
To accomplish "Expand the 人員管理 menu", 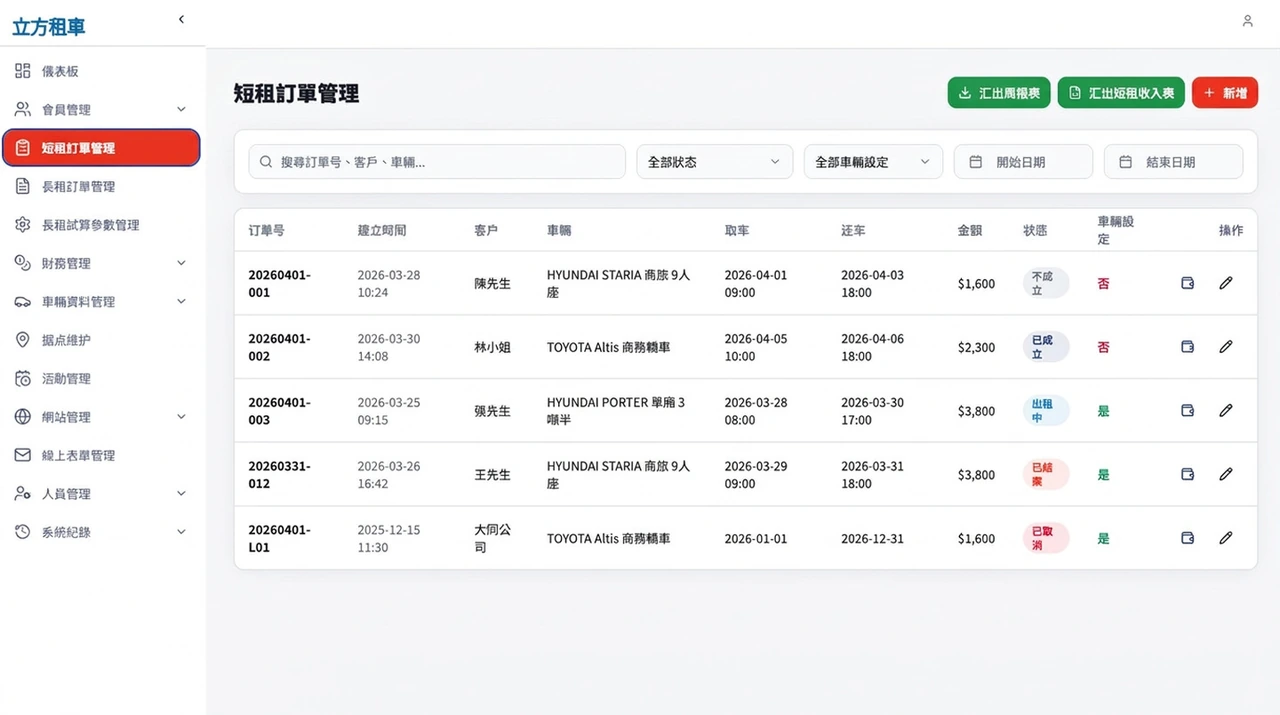I will (x=102, y=493).
